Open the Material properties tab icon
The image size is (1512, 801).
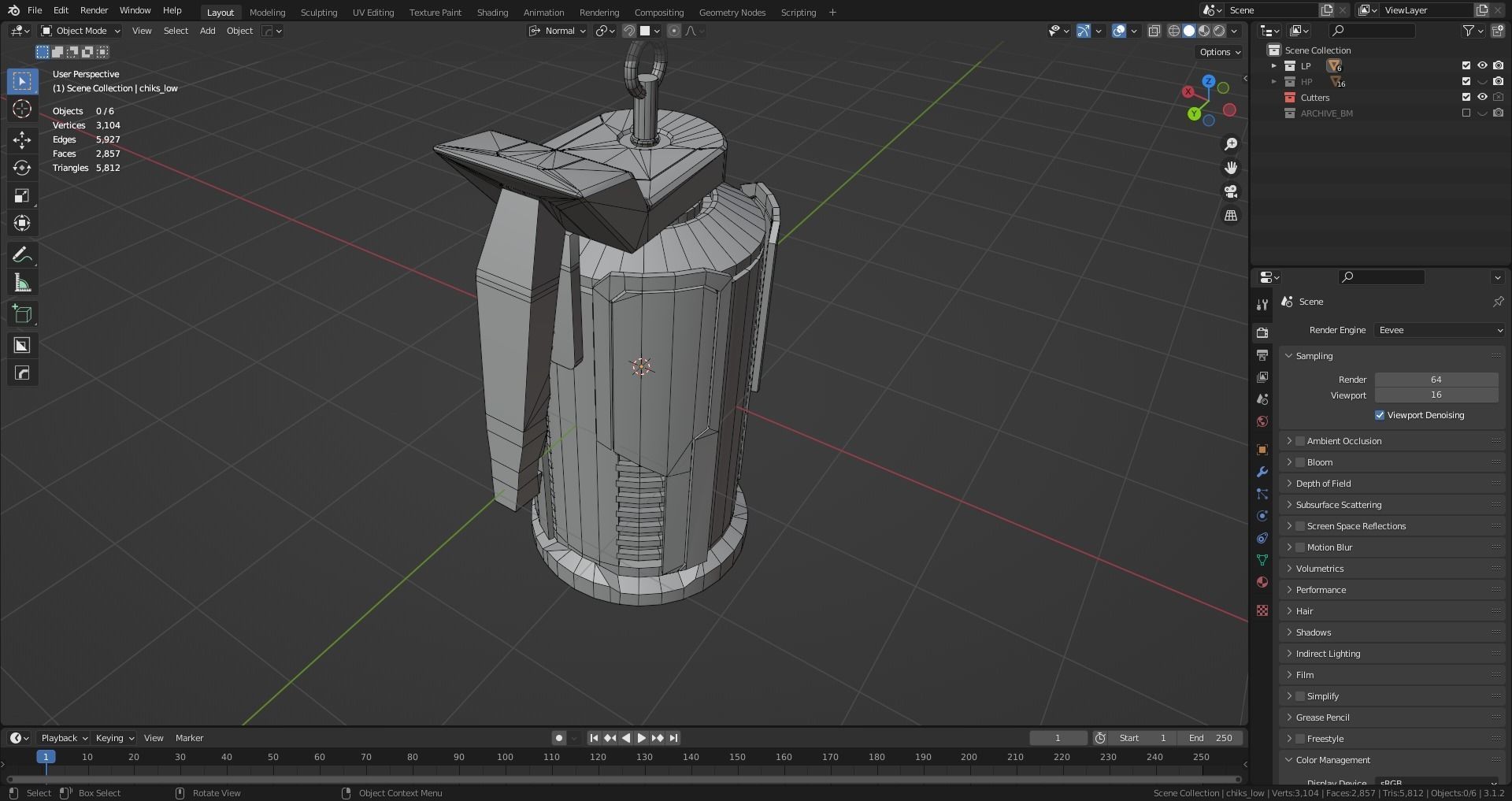(1262, 582)
